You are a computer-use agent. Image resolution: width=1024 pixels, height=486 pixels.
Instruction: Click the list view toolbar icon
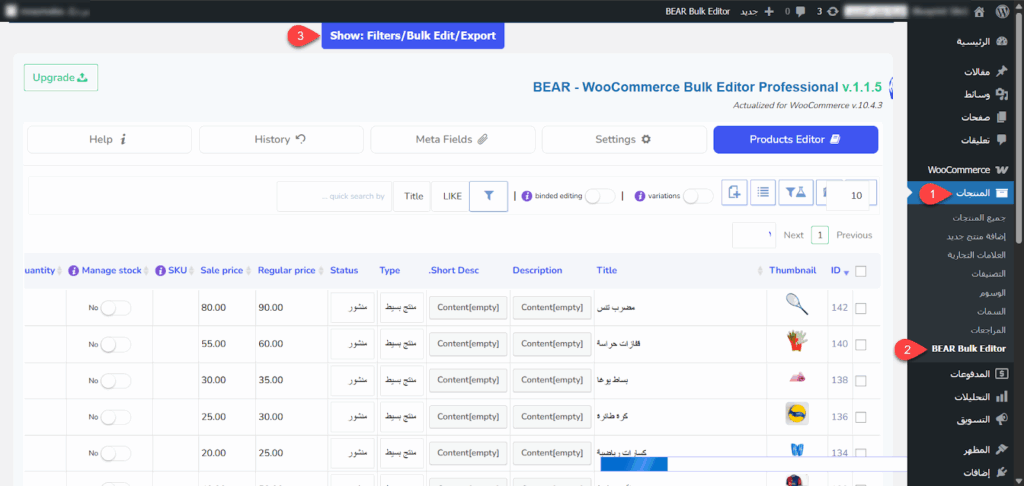click(x=763, y=194)
